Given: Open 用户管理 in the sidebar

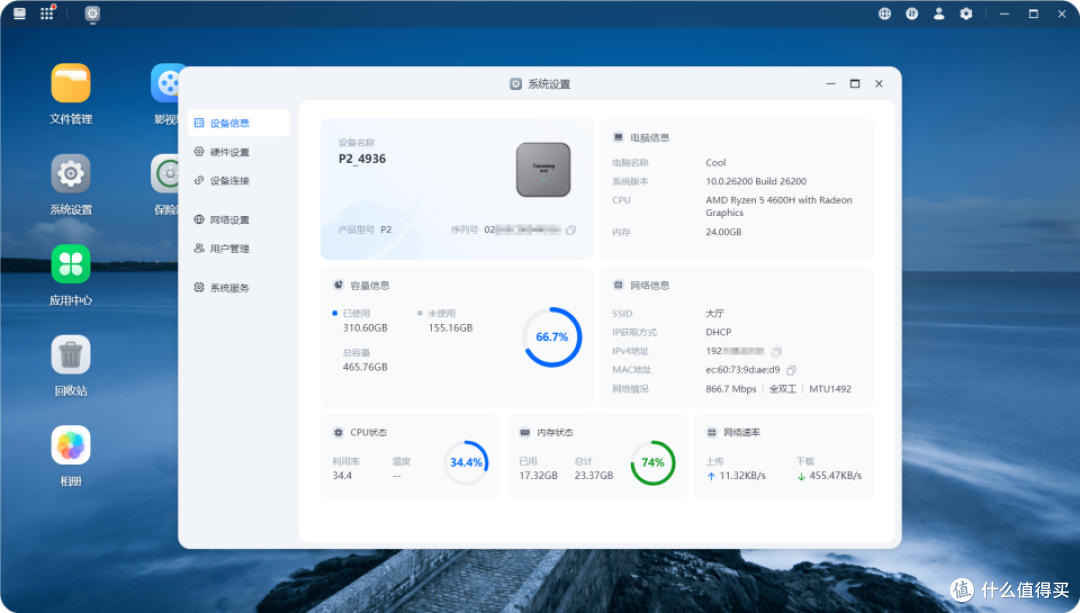Looking at the screenshot, I should point(238,249).
